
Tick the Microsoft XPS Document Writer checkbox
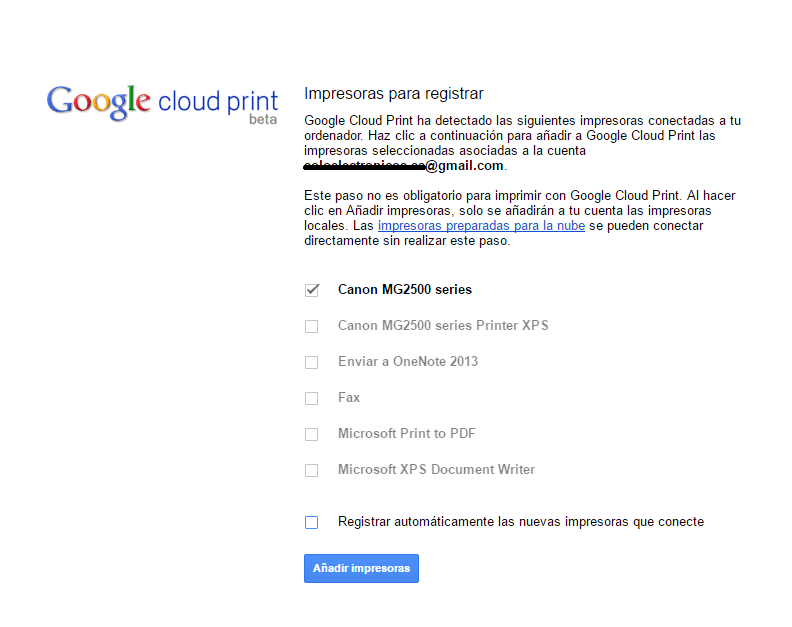tap(312, 470)
